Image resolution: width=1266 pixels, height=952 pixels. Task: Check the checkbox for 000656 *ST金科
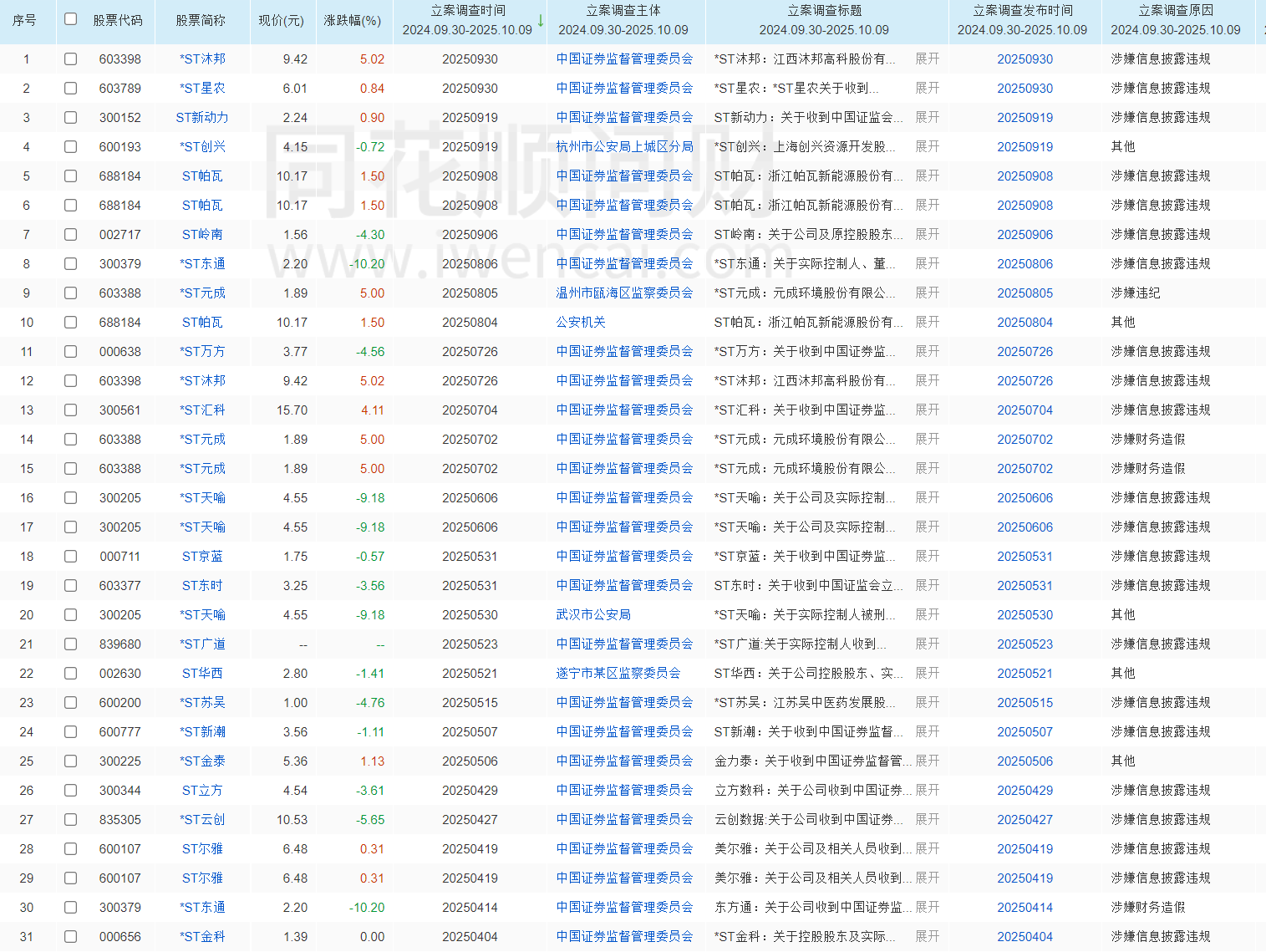pyautogui.click(x=70, y=937)
